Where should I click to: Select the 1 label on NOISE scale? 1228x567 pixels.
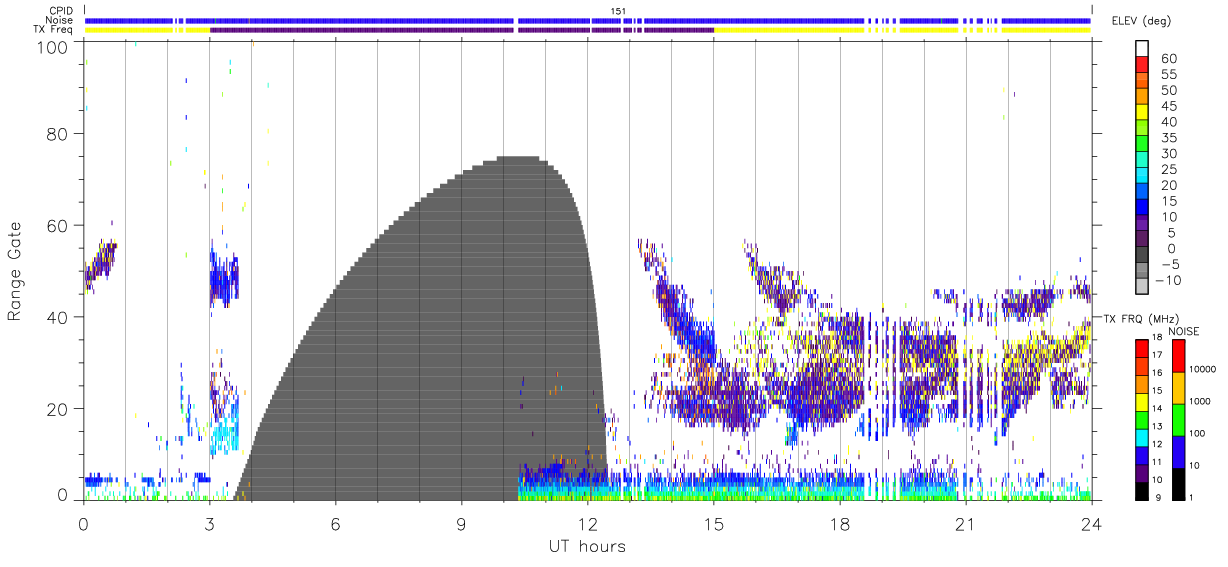(1190, 497)
